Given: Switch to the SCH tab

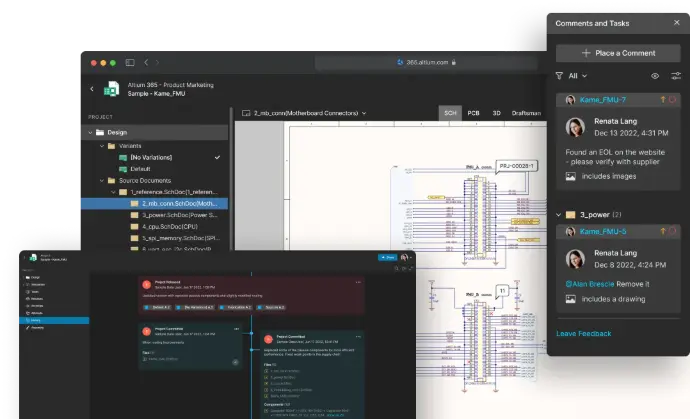Looking at the screenshot, I should pos(450,113).
